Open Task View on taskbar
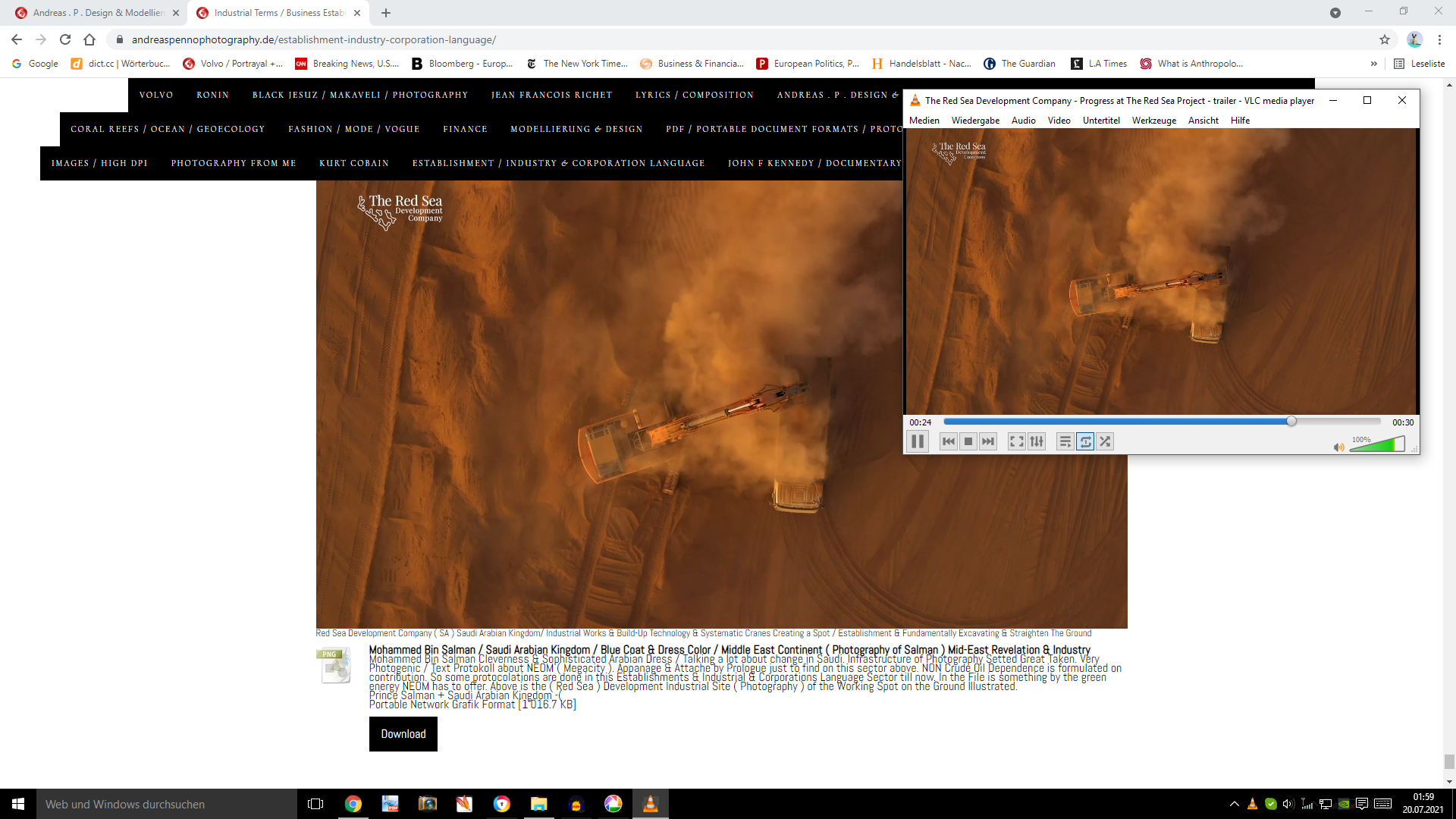 [315, 804]
